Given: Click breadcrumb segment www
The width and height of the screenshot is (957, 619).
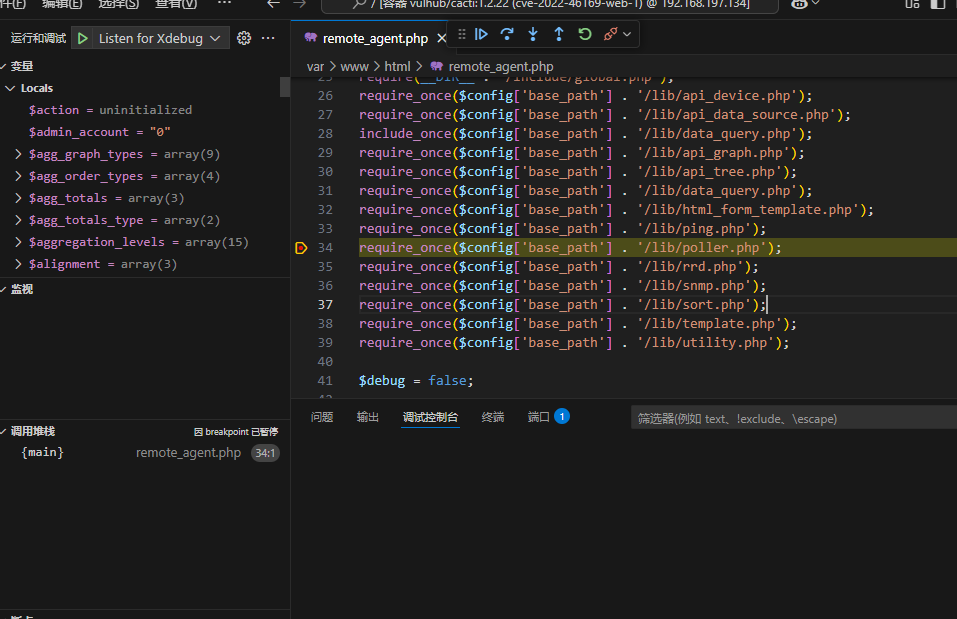Looking at the screenshot, I should pyautogui.click(x=355, y=67).
